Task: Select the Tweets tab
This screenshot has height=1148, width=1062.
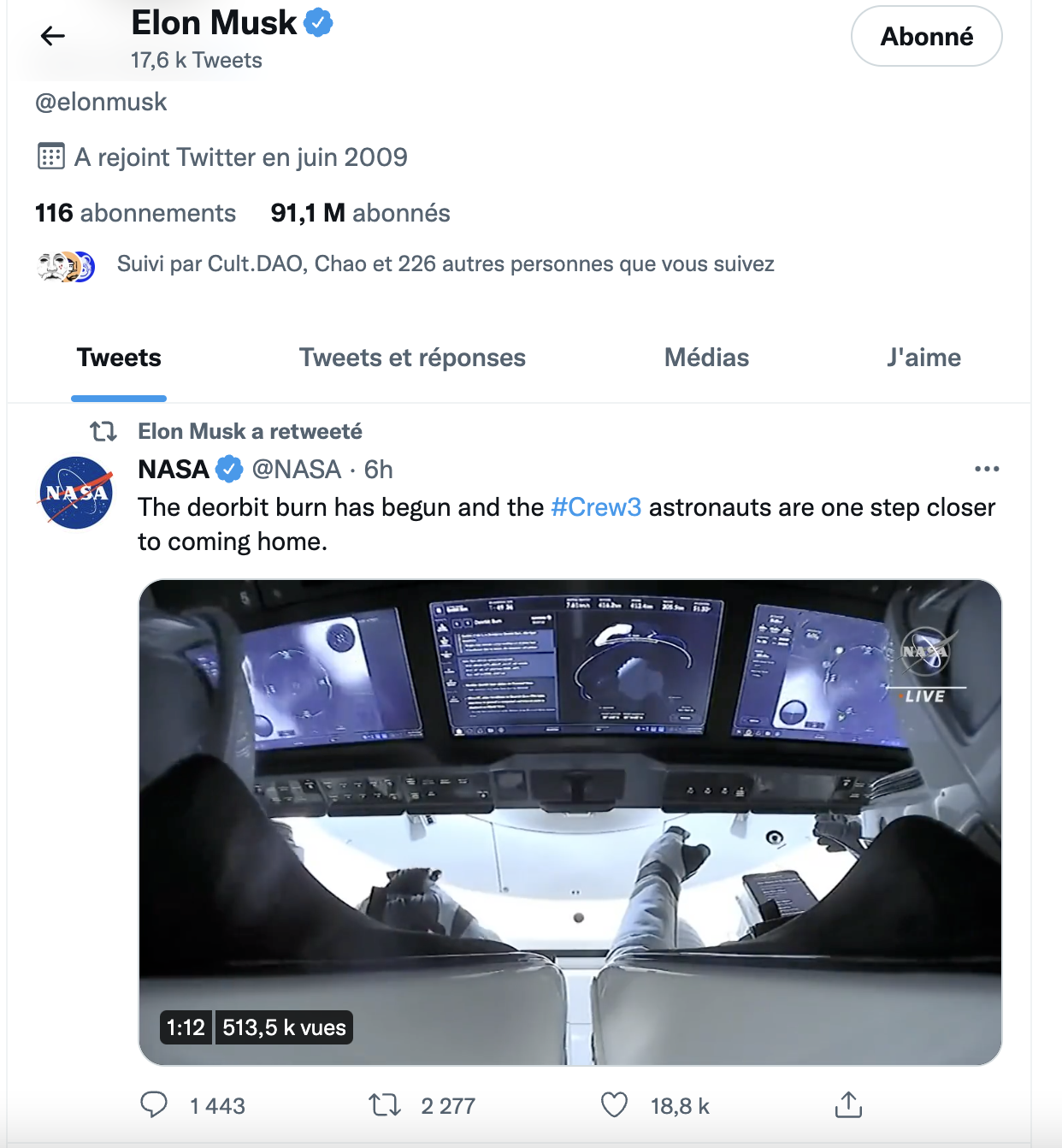Action: pos(119,358)
